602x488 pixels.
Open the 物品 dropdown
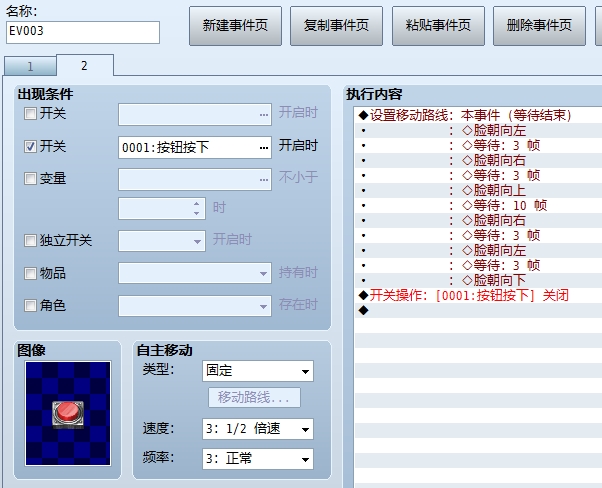click(x=195, y=273)
